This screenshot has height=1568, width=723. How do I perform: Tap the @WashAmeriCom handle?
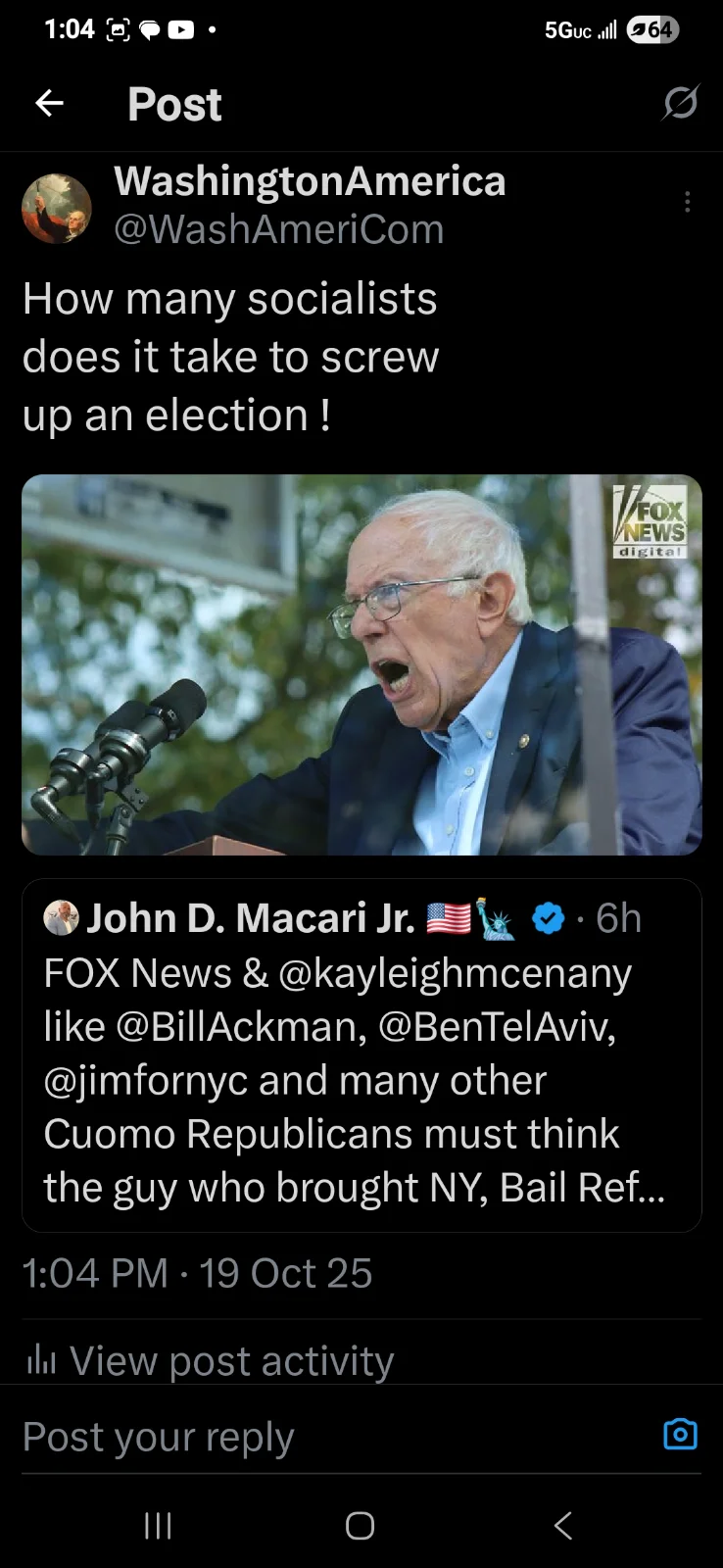tap(279, 229)
